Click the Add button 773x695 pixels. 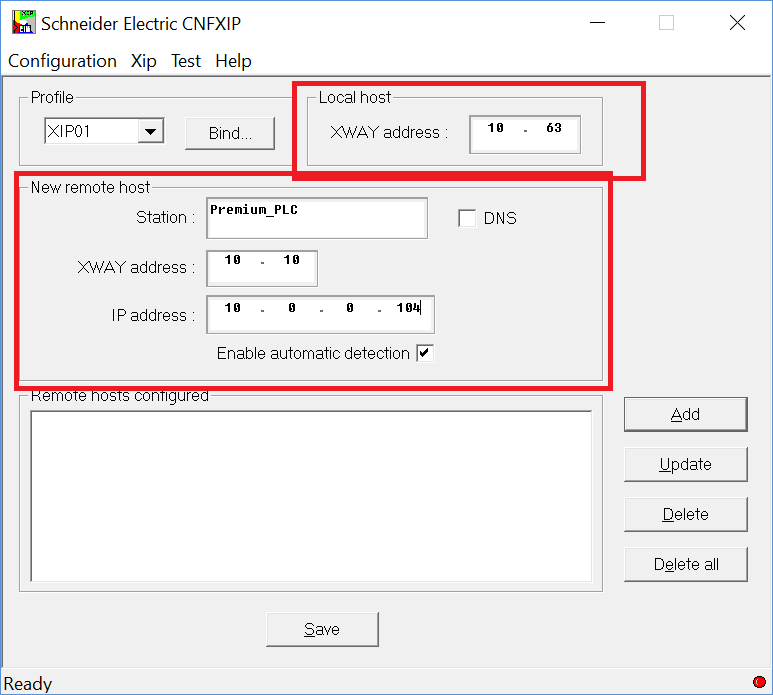pos(685,415)
